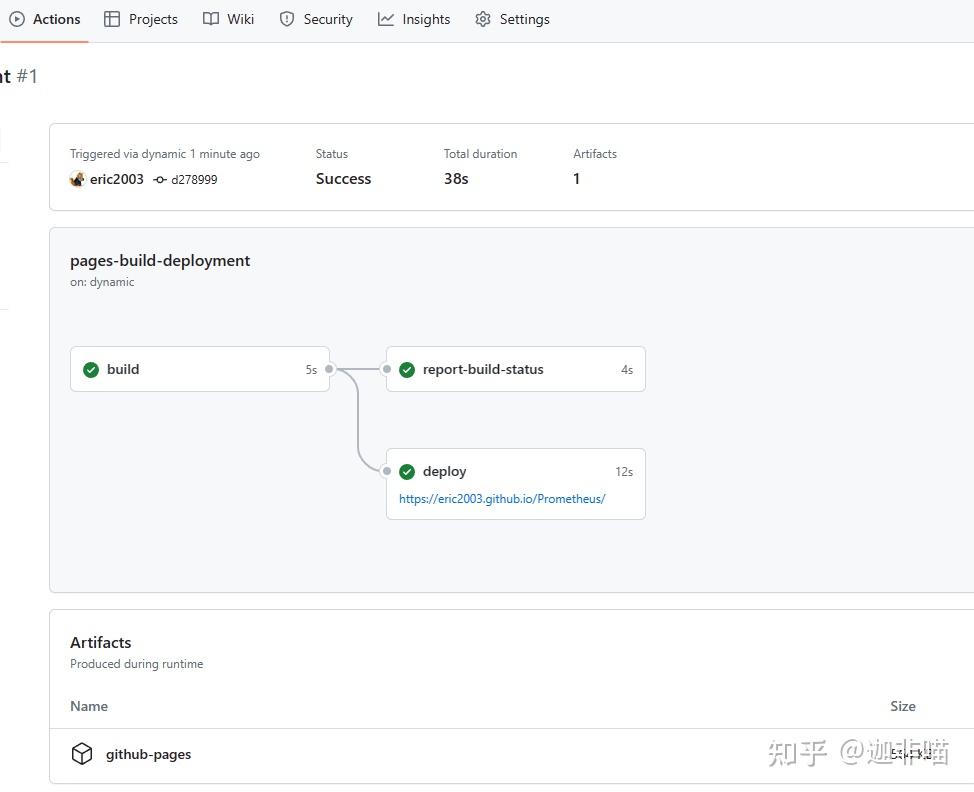Open the report-build-status job

[x=483, y=369]
